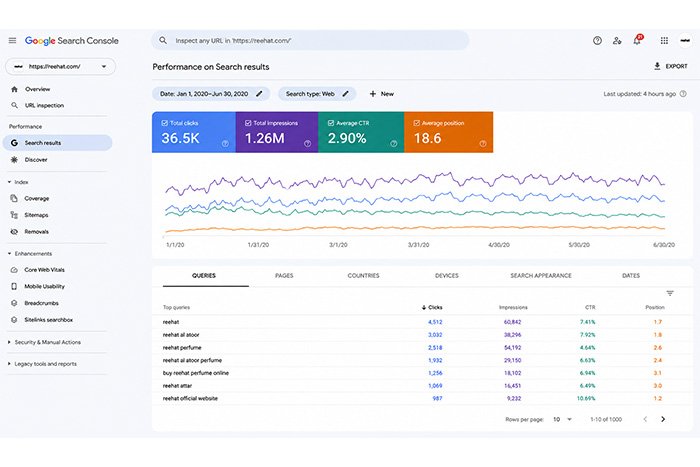The height and width of the screenshot is (467, 700).
Task: Open the help question mark icon
Action: (597, 41)
